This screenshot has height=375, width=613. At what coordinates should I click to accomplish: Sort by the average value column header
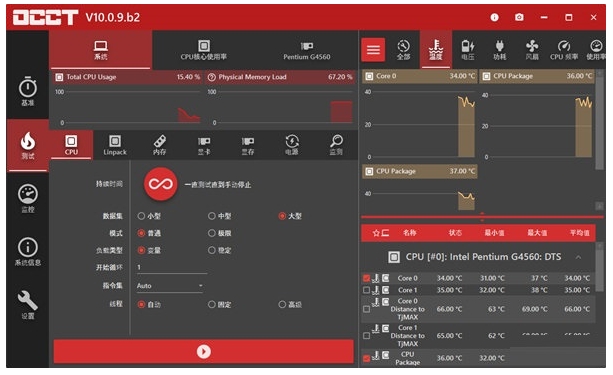click(579, 233)
